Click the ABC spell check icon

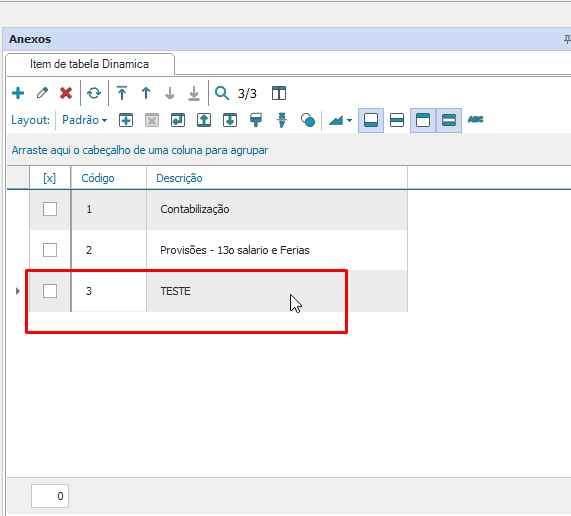click(x=475, y=119)
